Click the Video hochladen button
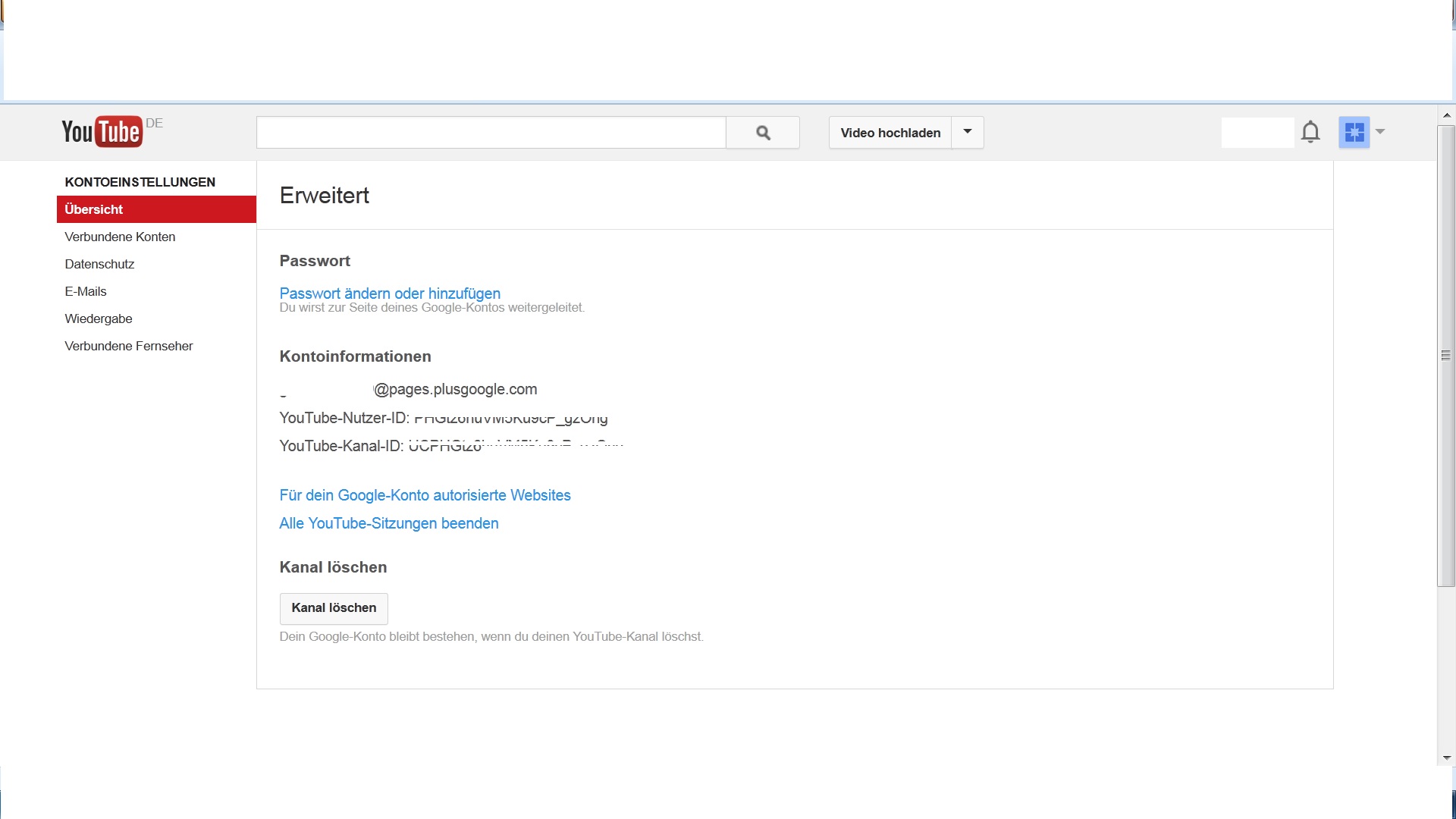This screenshot has width=1456, height=819. (x=890, y=133)
